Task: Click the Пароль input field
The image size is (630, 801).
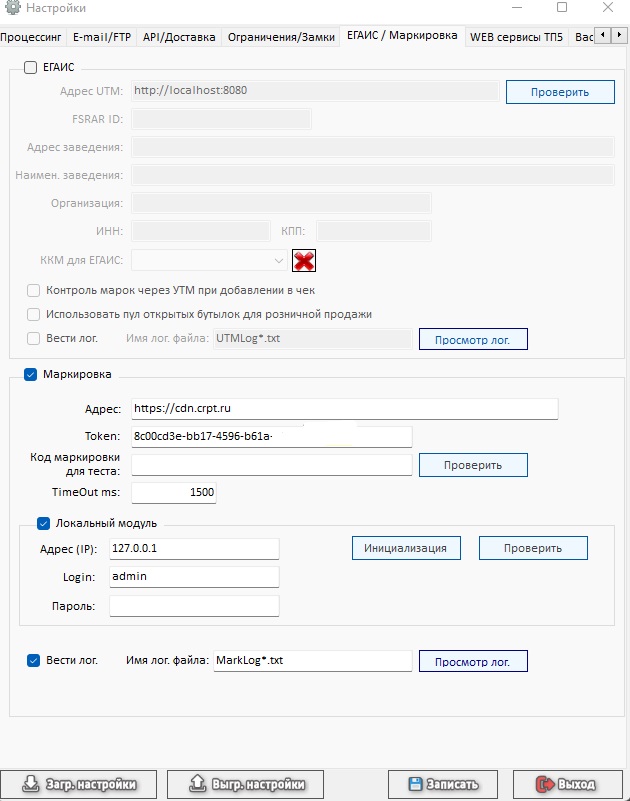Action: (194, 606)
